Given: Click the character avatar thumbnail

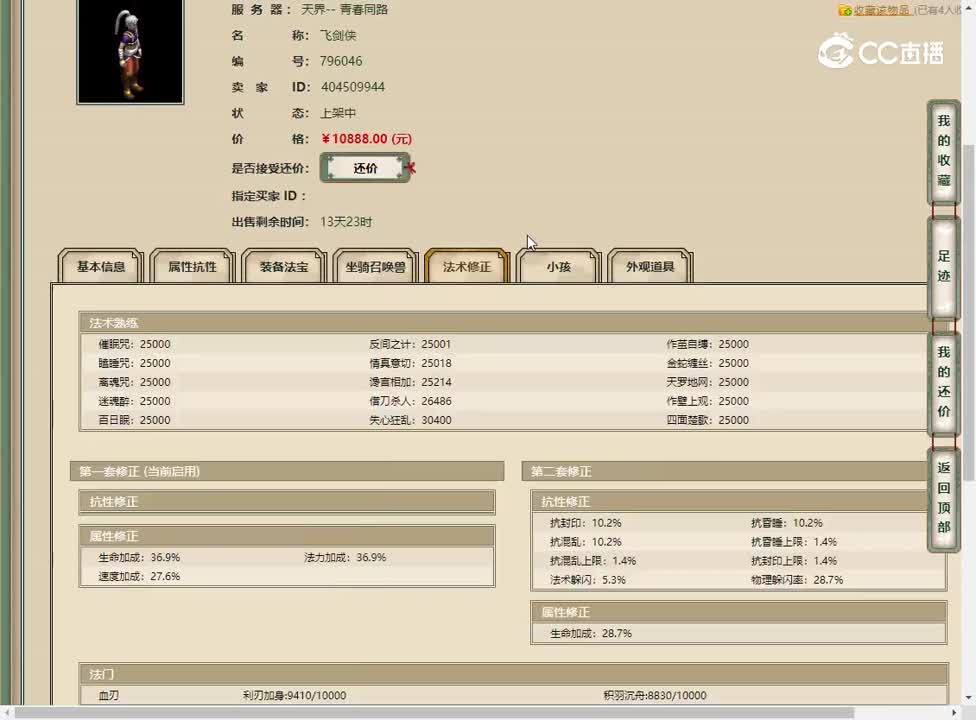Looking at the screenshot, I should click(x=130, y=51).
